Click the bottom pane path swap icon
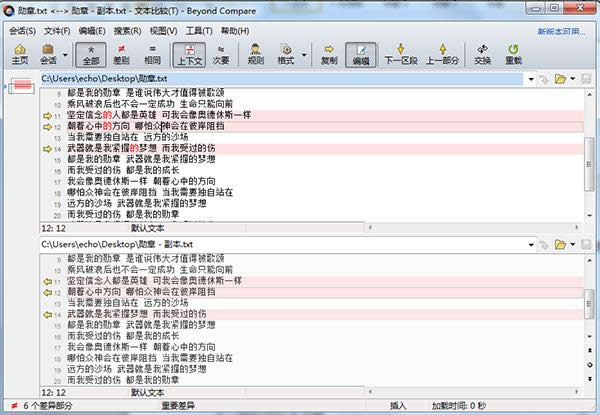 [543, 244]
